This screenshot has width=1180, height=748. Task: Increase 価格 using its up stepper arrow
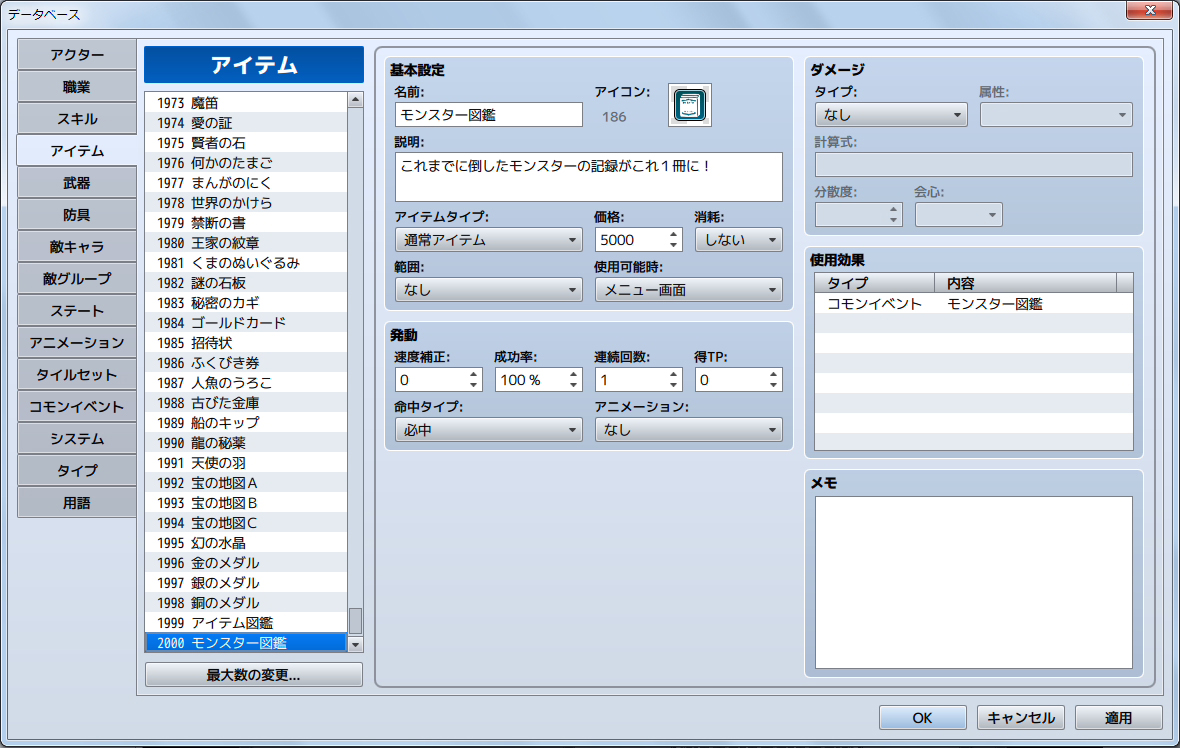click(x=673, y=233)
